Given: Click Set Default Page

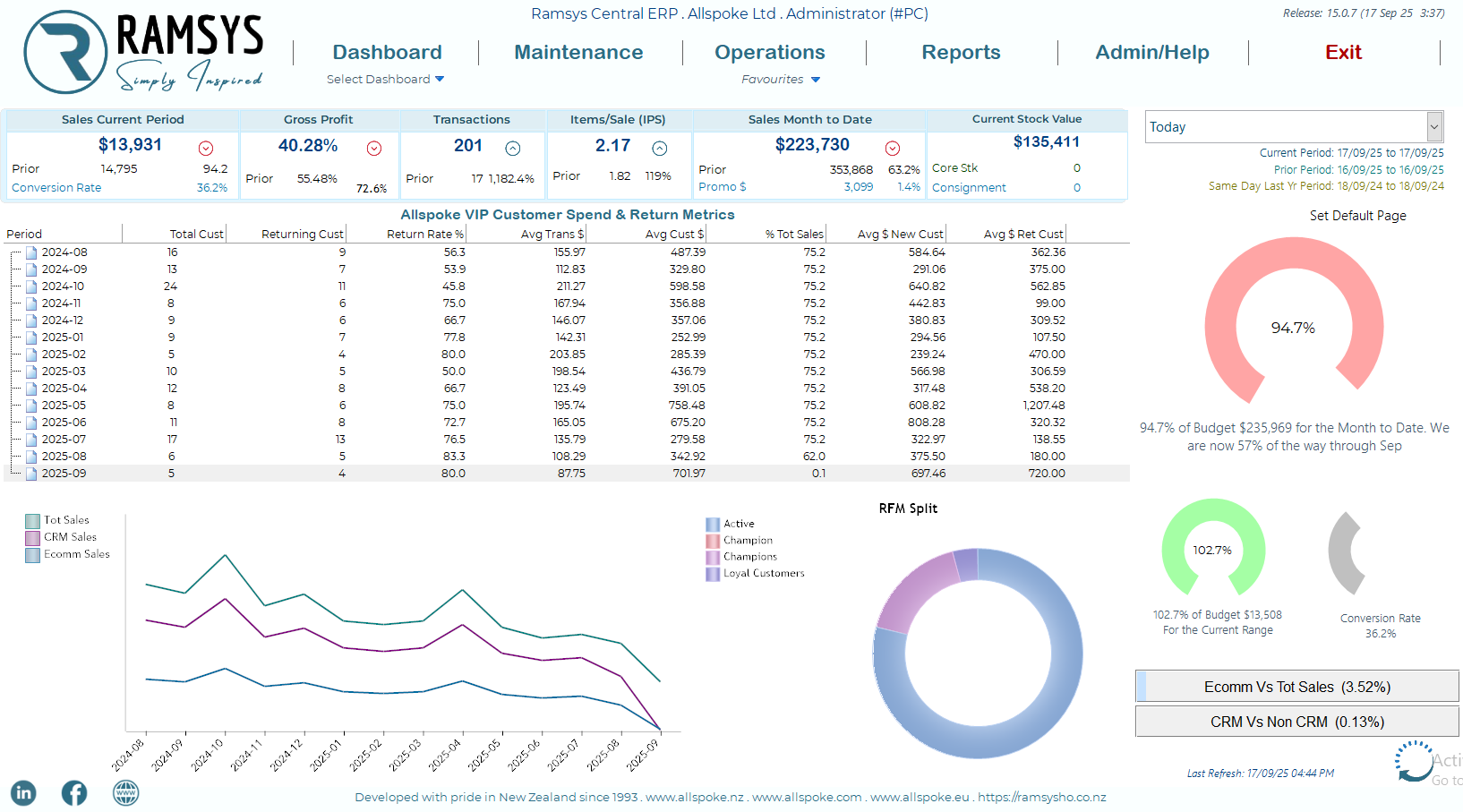Looking at the screenshot, I should 1357,216.
